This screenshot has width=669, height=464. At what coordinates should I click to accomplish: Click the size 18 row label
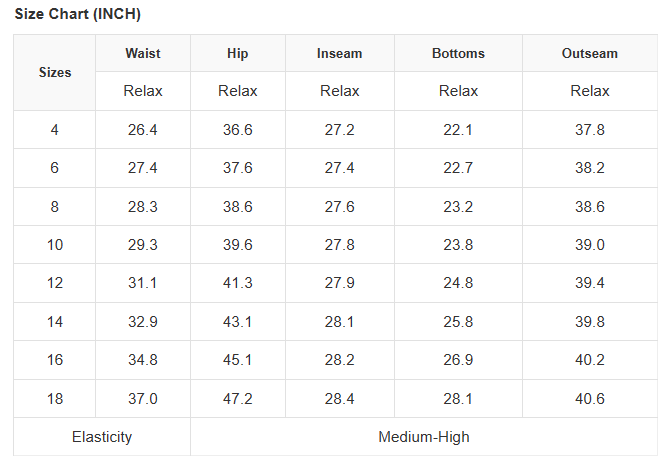click(x=55, y=399)
